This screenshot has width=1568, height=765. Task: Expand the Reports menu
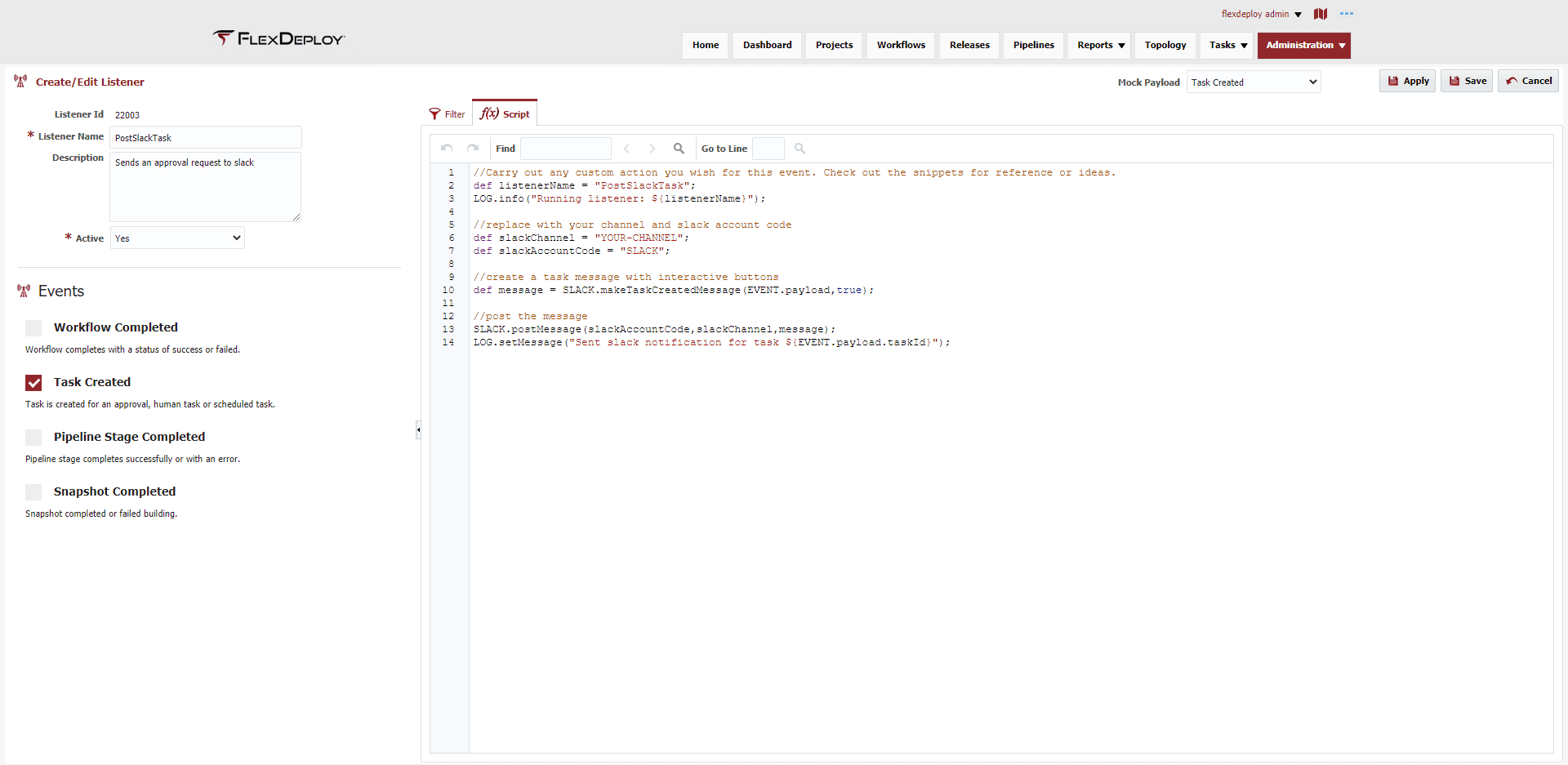coord(1100,45)
